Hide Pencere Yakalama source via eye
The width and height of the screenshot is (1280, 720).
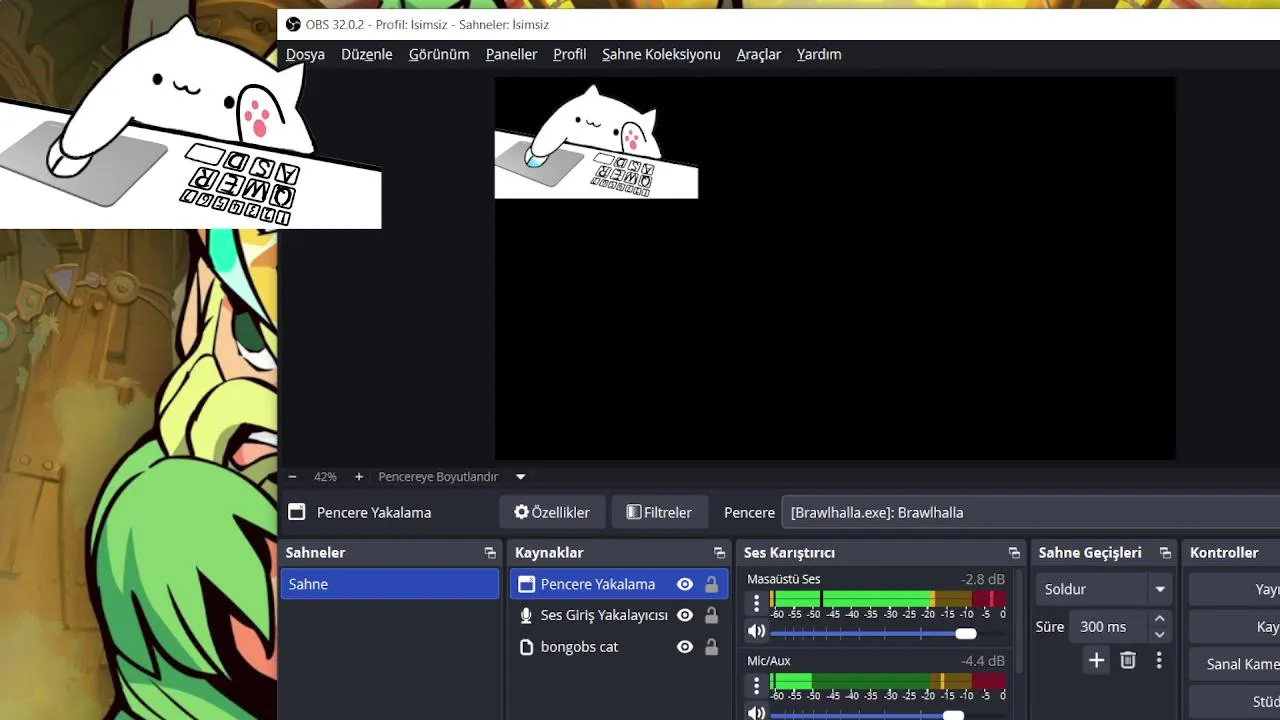click(x=685, y=584)
